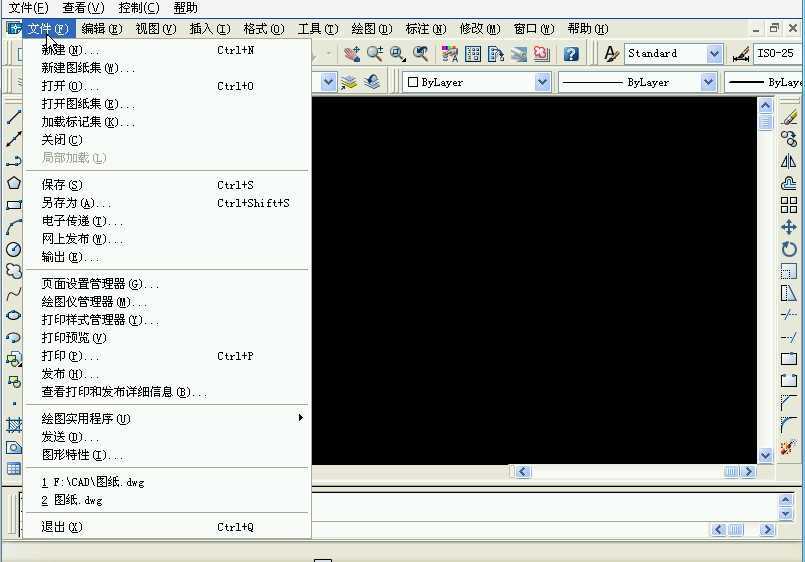Screen dimensions: 805x562
Task: Select the Construction Line tool
Action: click(x=14, y=139)
